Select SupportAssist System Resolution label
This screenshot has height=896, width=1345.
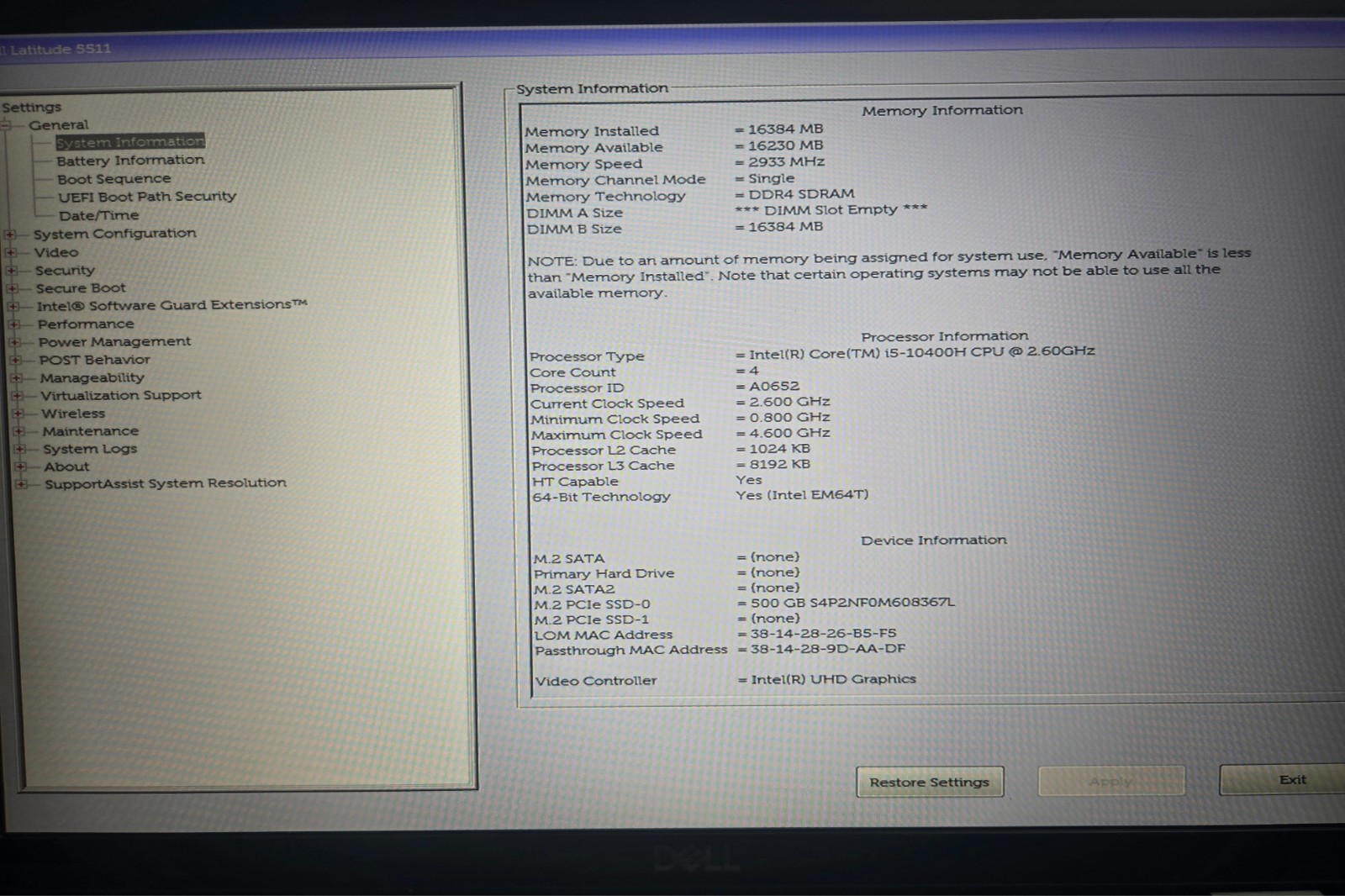(166, 483)
